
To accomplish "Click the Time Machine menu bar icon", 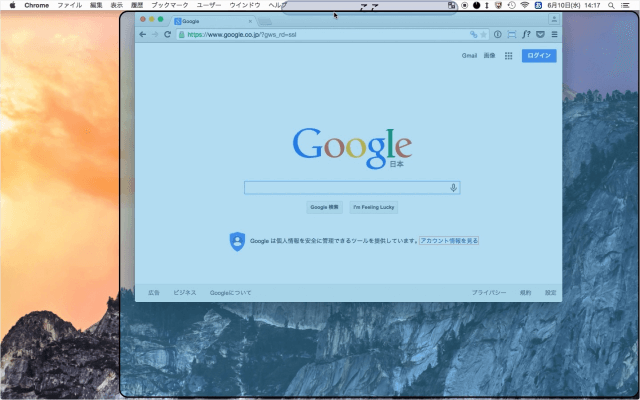I will point(511,5).
